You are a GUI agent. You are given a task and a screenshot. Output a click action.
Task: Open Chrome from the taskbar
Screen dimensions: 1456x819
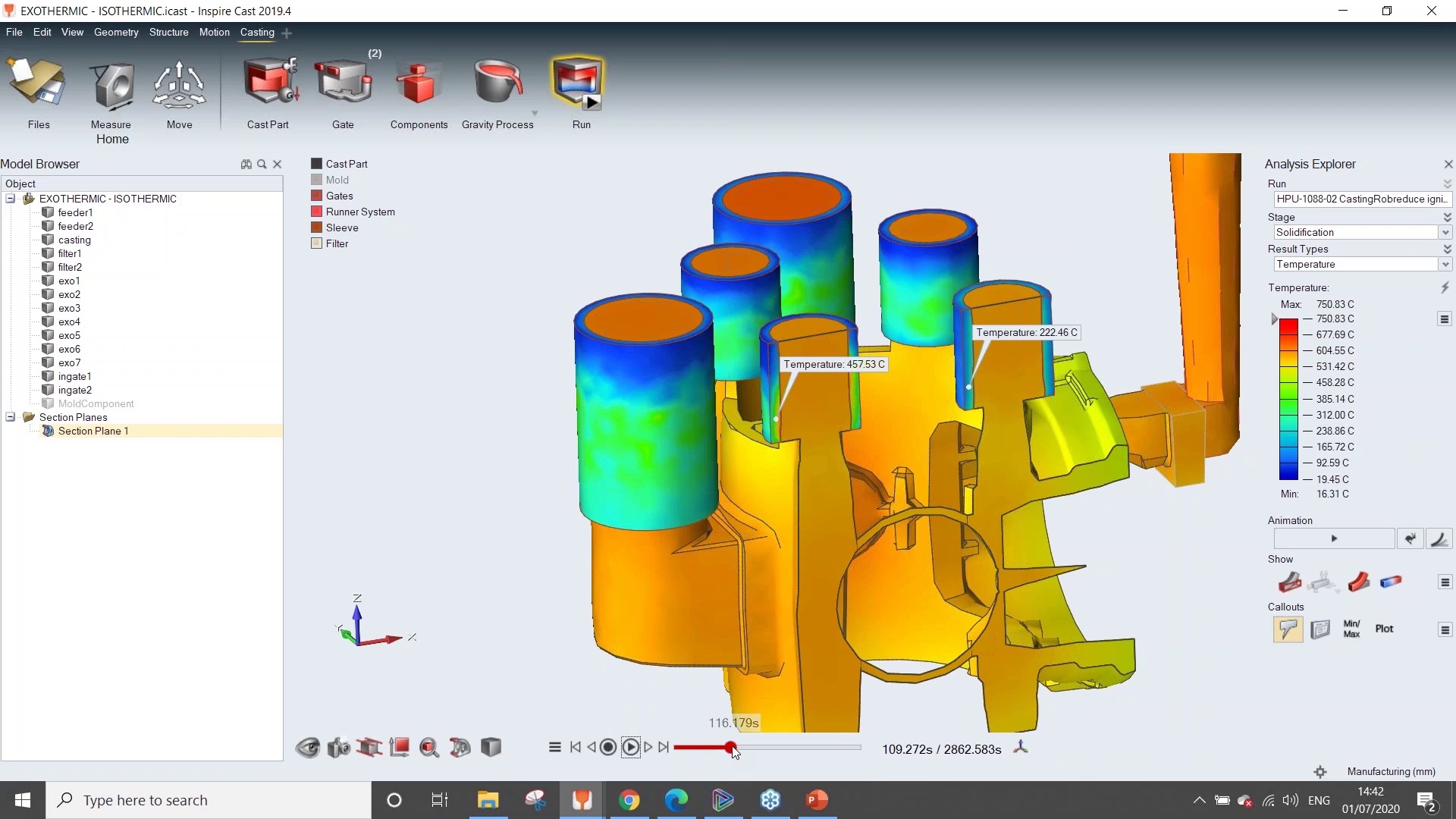point(629,800)
